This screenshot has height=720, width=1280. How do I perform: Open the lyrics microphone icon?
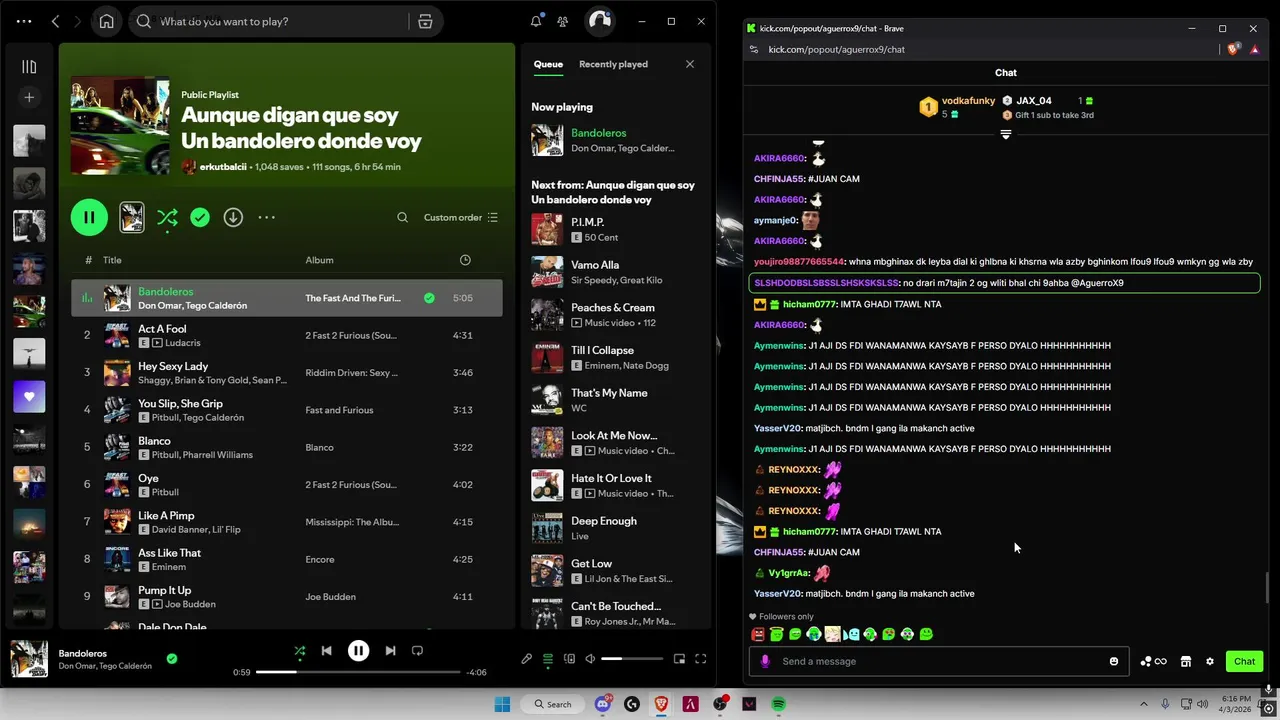click(526, 659)
